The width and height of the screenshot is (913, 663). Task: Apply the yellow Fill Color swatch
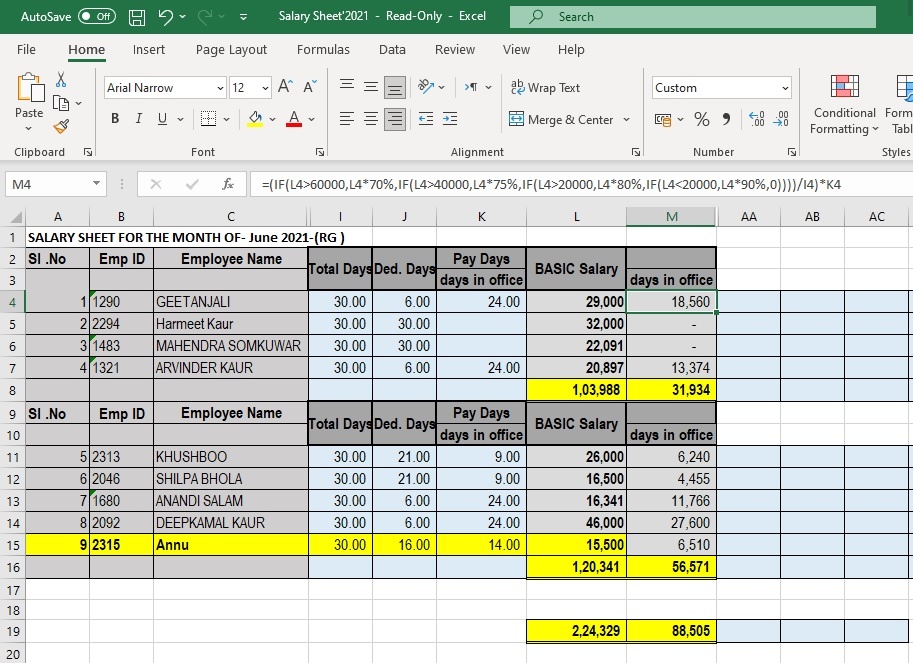tap(255, 119)
